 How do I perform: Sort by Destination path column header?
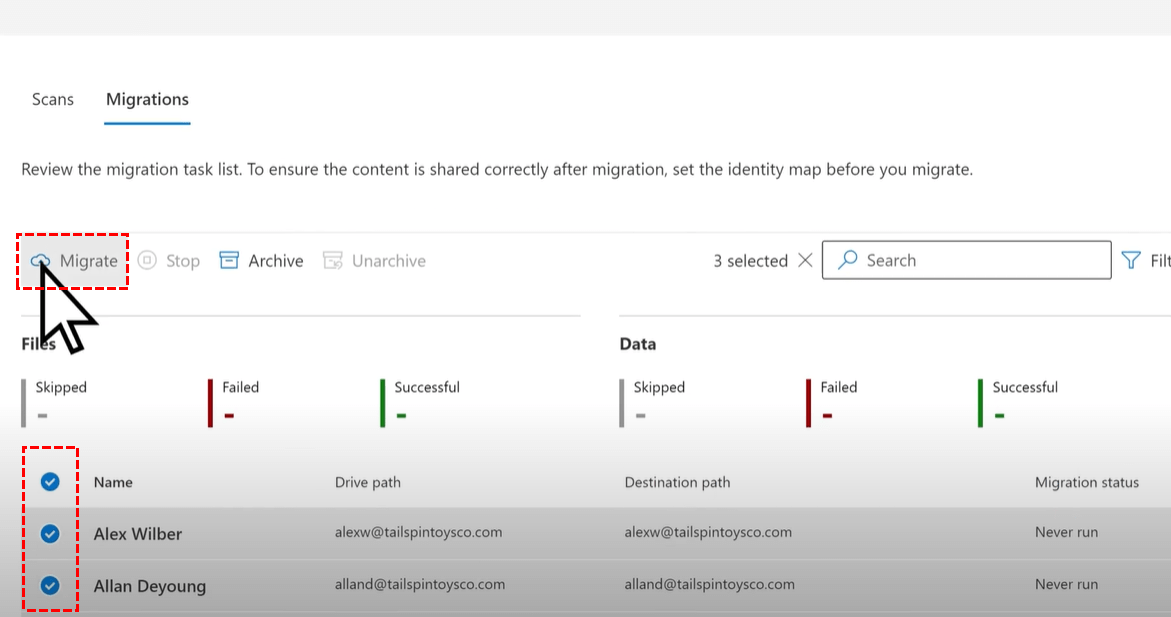click(x=677, y=482)
